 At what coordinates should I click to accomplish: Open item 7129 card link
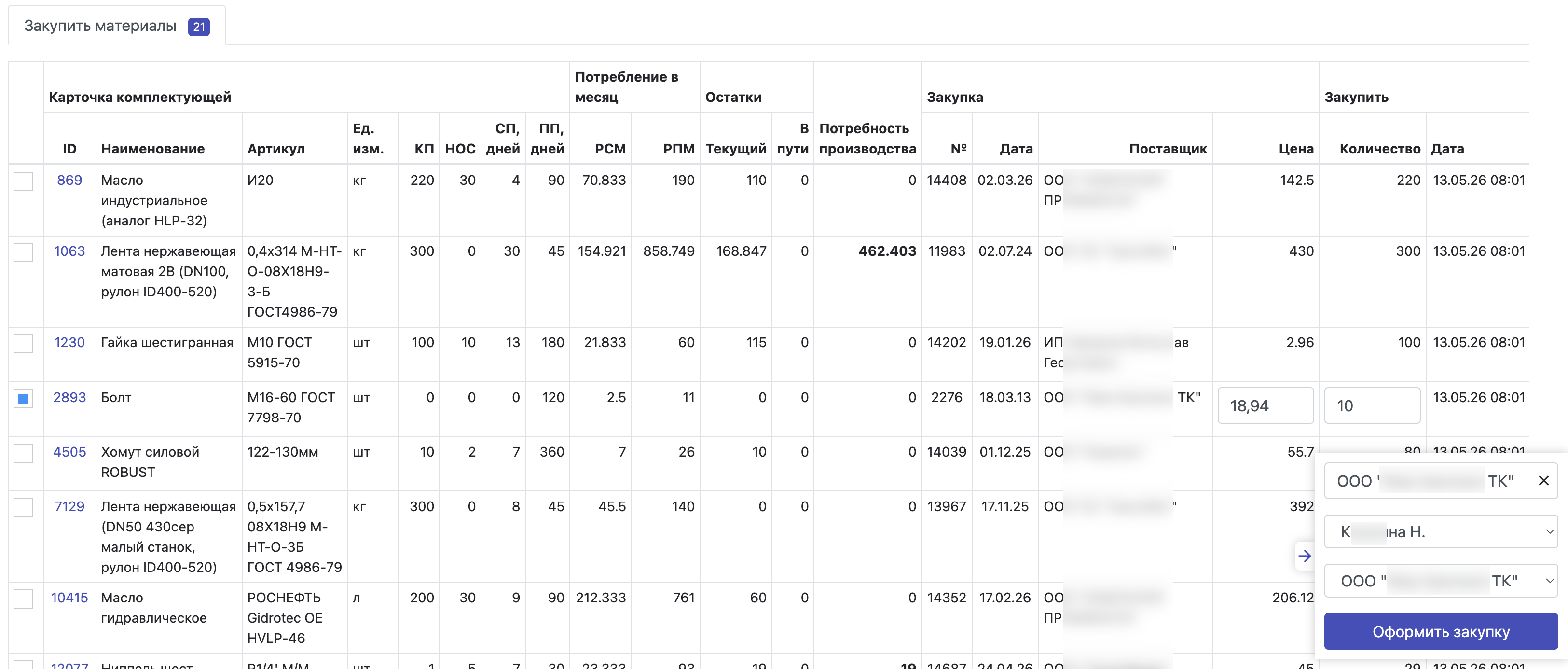69,506
